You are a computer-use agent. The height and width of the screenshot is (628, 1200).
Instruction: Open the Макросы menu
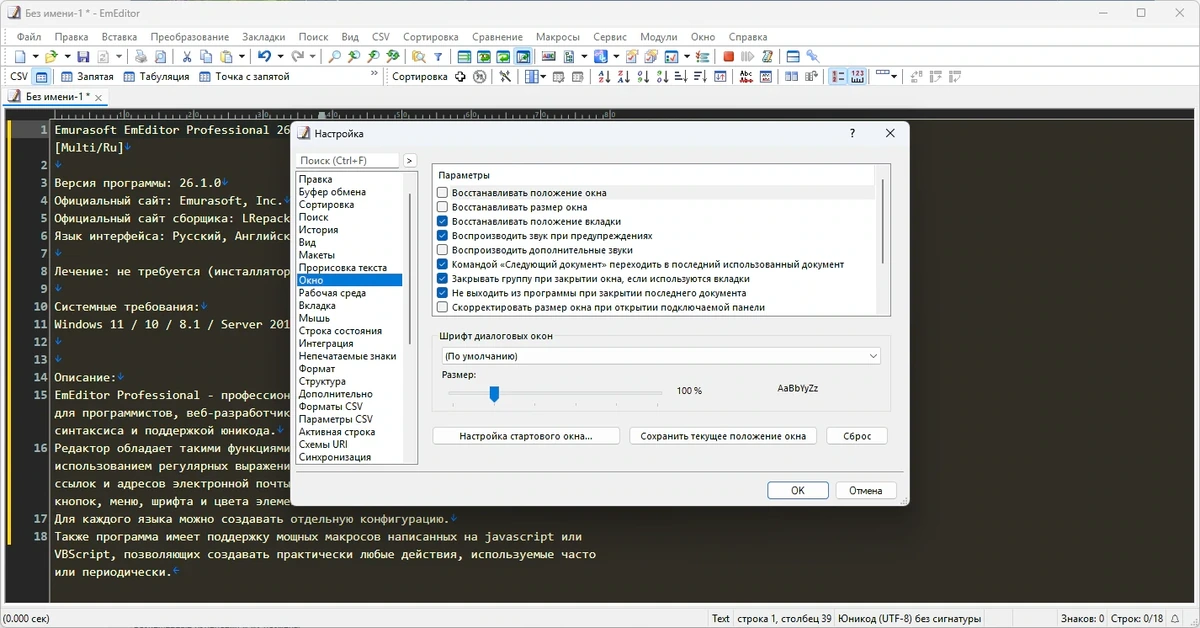coord(557,36)
